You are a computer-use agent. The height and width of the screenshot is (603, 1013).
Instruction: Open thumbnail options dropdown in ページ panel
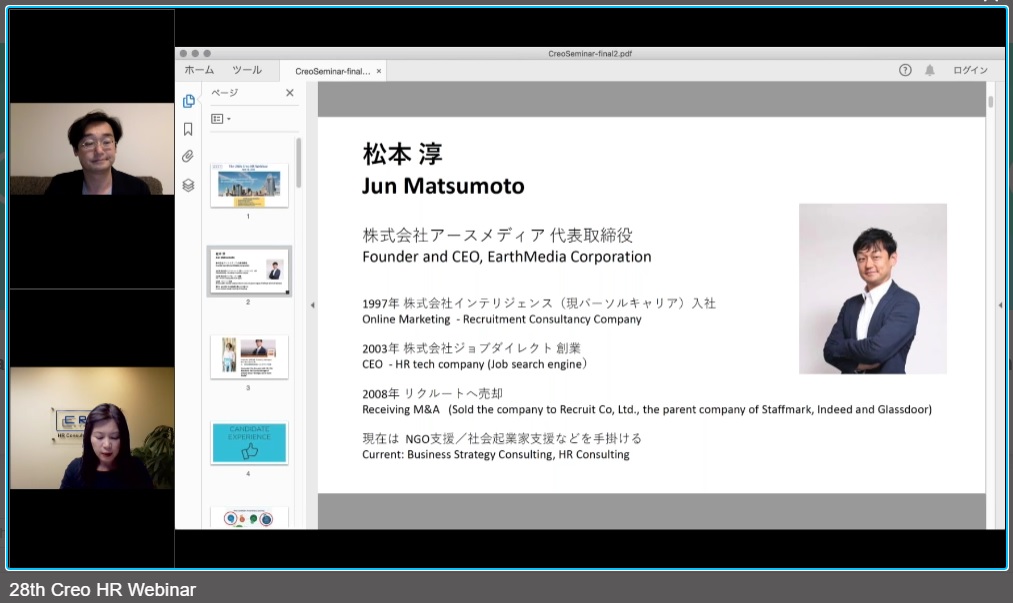[221, 119]
